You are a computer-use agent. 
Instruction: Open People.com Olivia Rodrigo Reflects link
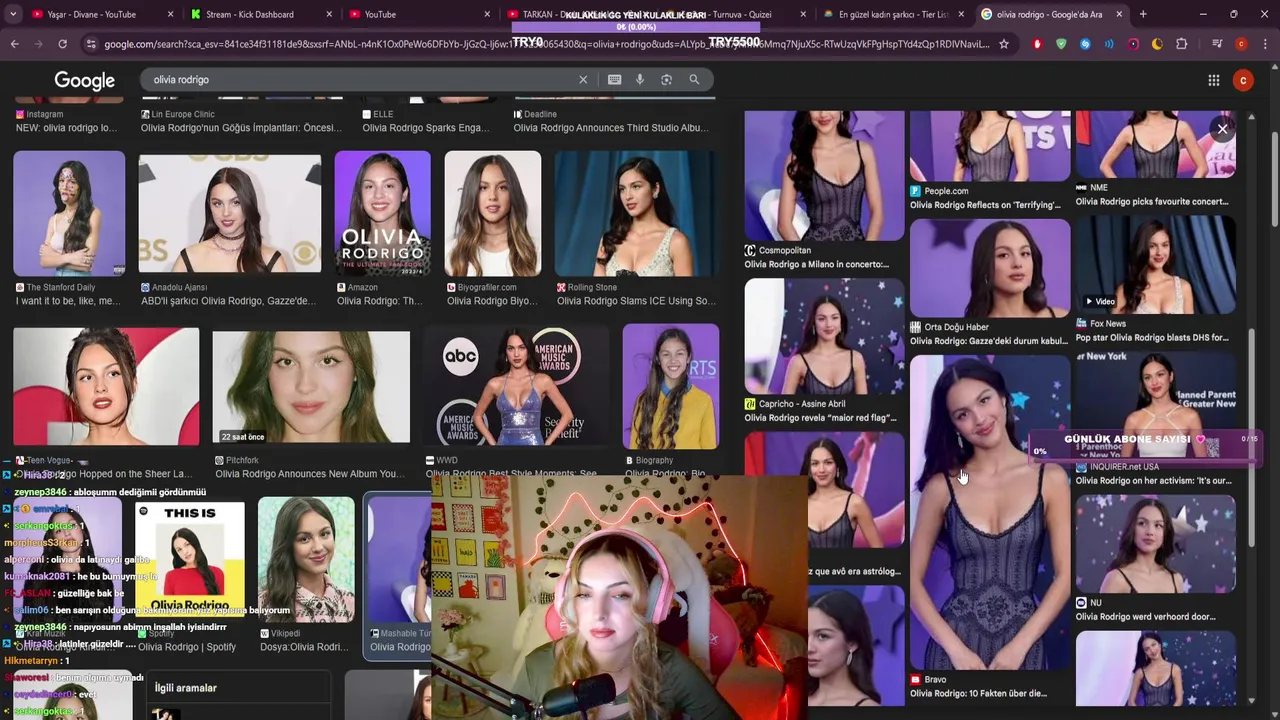pos(985,205)
